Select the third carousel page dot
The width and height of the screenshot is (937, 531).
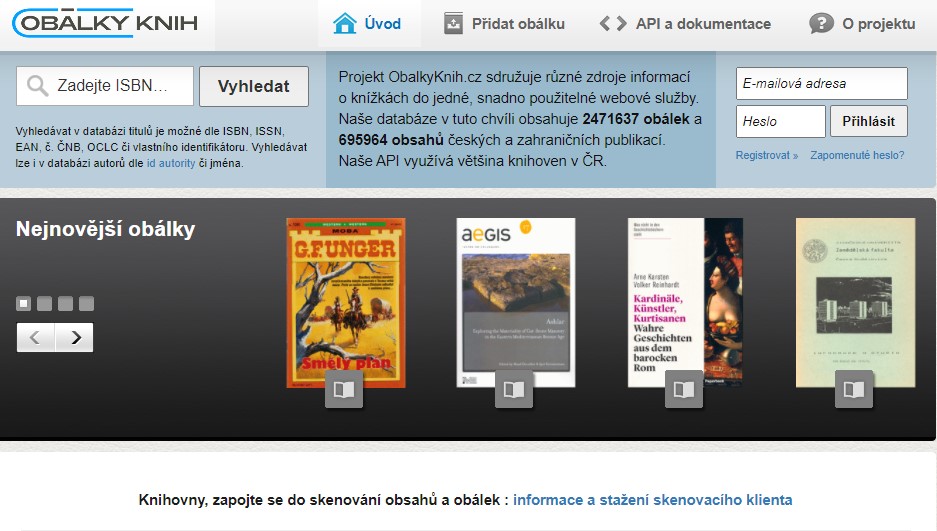click(65, 303)
